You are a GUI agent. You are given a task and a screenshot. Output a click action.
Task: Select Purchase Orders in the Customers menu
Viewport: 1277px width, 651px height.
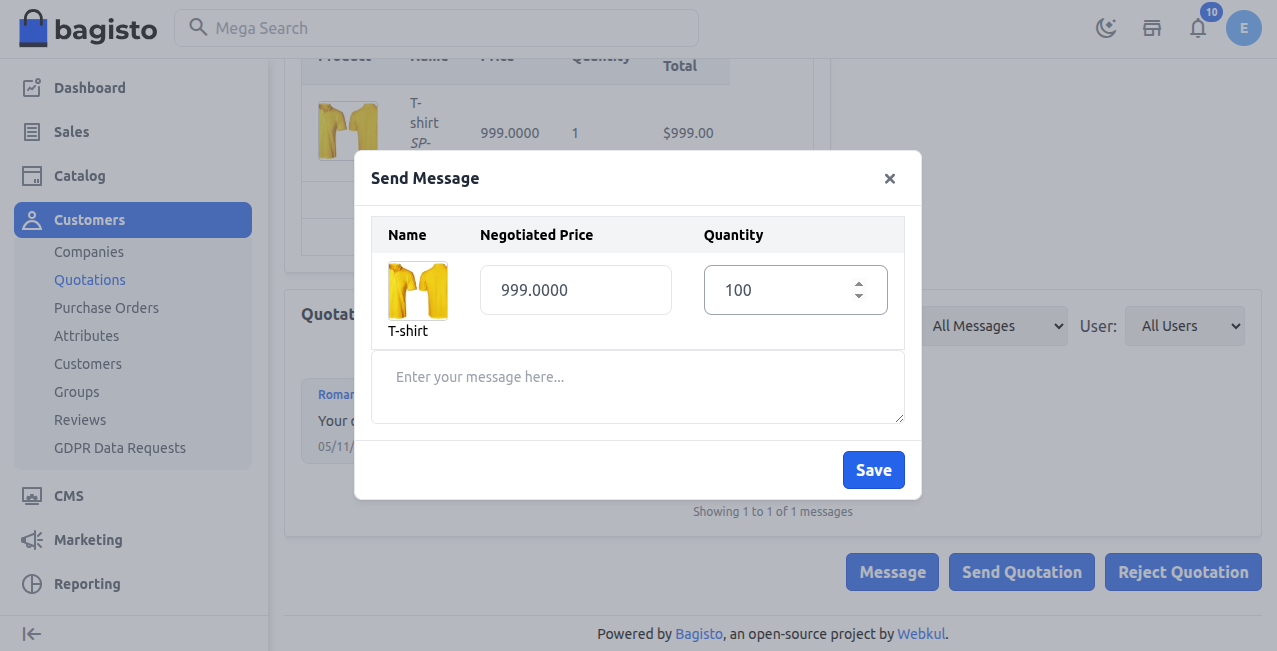(x=106, y=307)
